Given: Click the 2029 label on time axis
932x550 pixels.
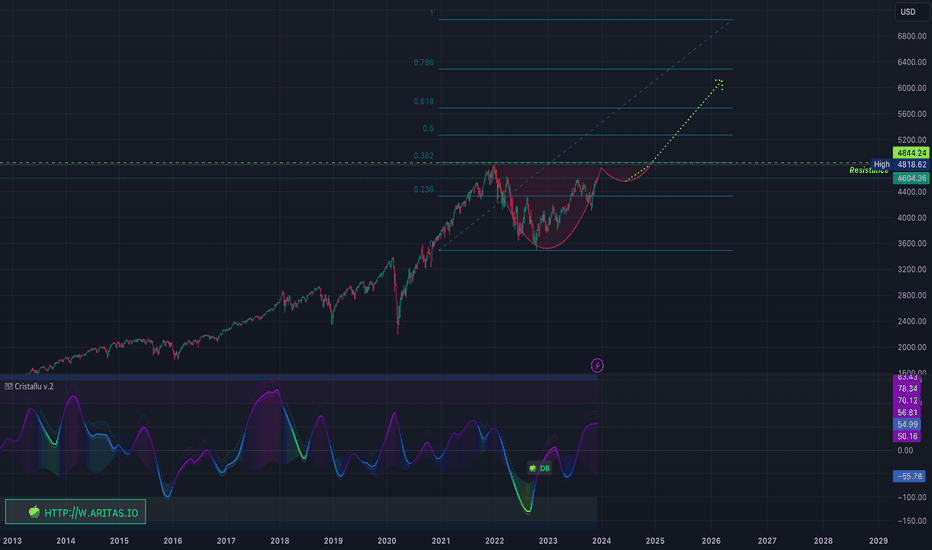Looking at the screenshot, I should tap(879, 540).
